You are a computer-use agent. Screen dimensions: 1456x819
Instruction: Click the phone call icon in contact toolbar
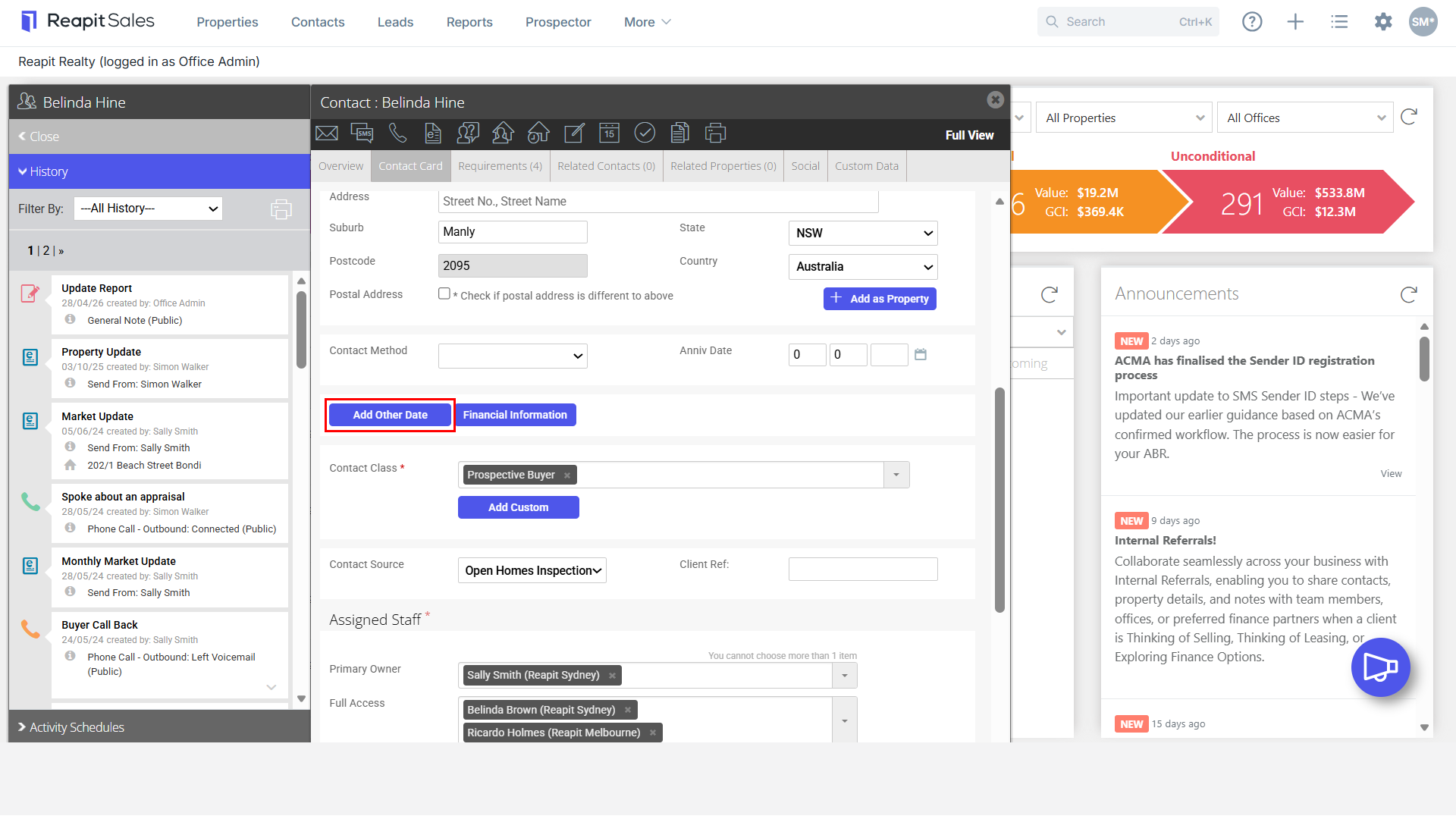[397, 133]
